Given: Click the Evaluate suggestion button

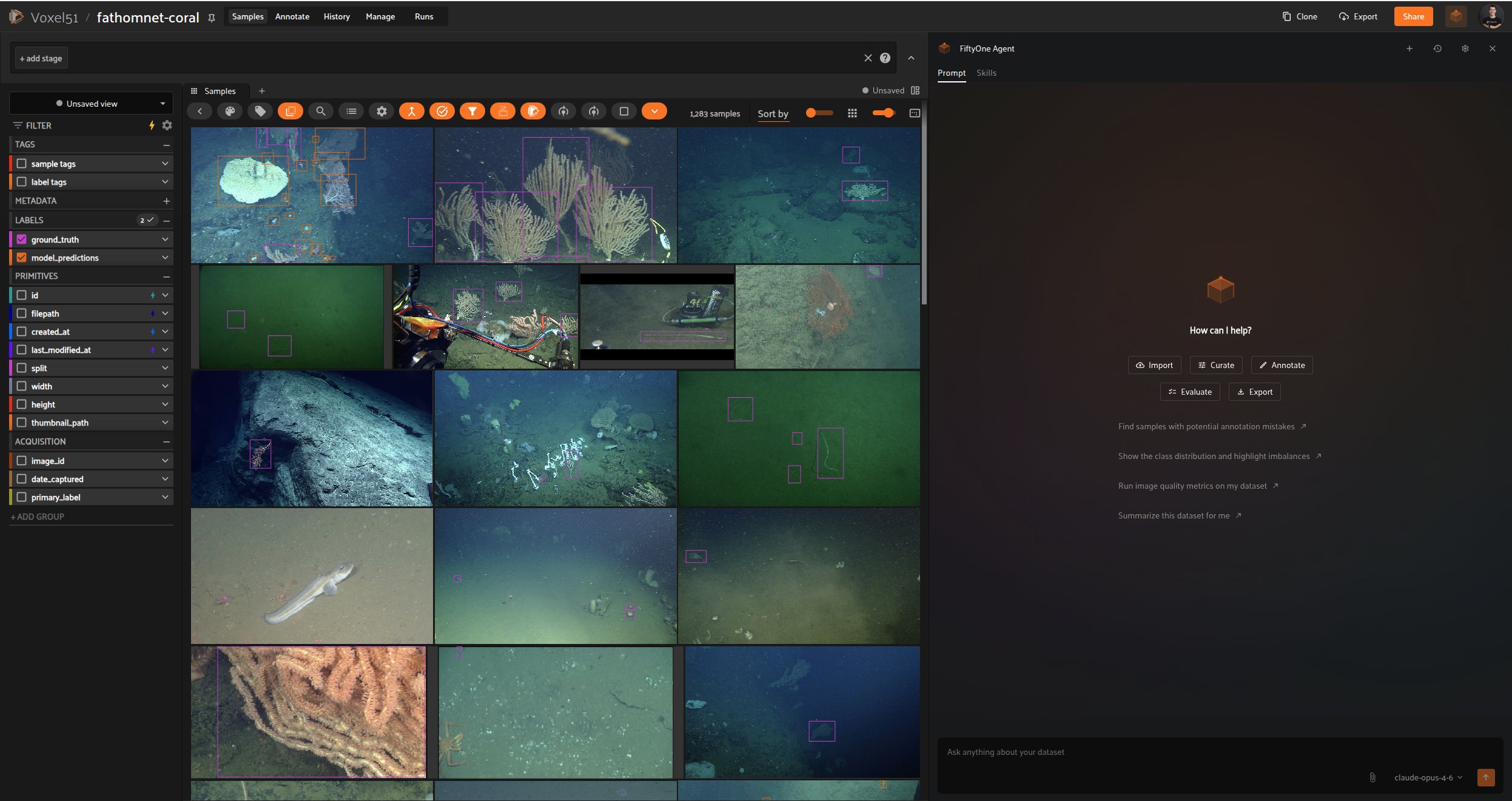Looking at the screenshot, I should [x=1190, y=392].
